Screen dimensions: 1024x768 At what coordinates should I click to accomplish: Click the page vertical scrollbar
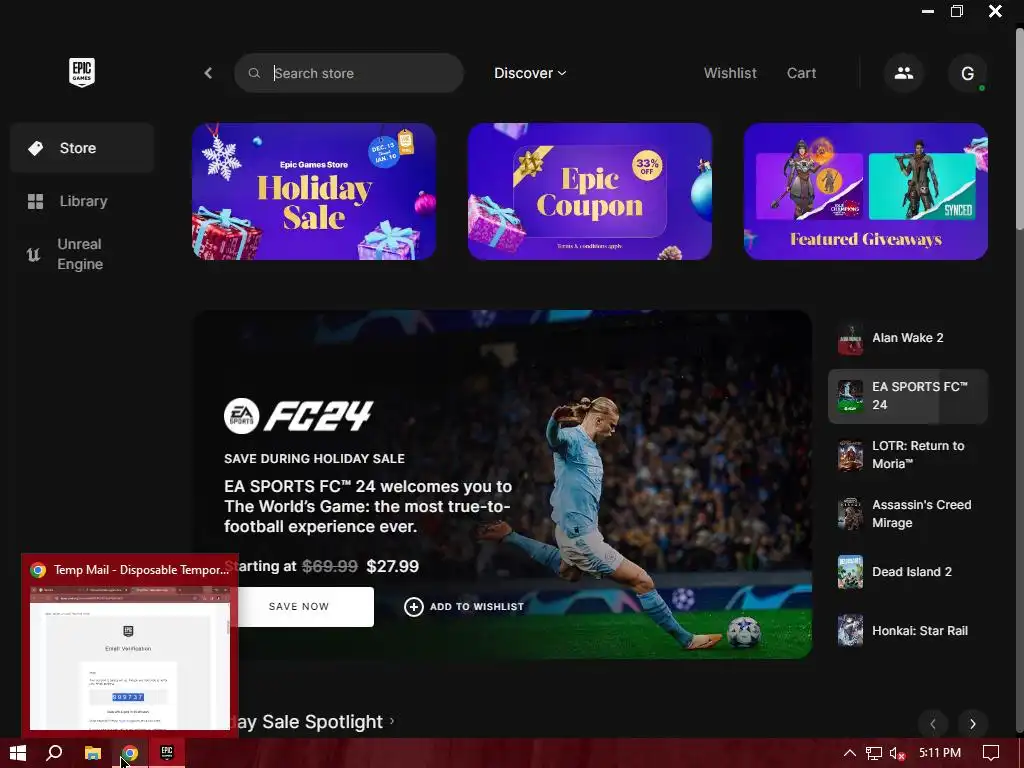[1019, 131]
